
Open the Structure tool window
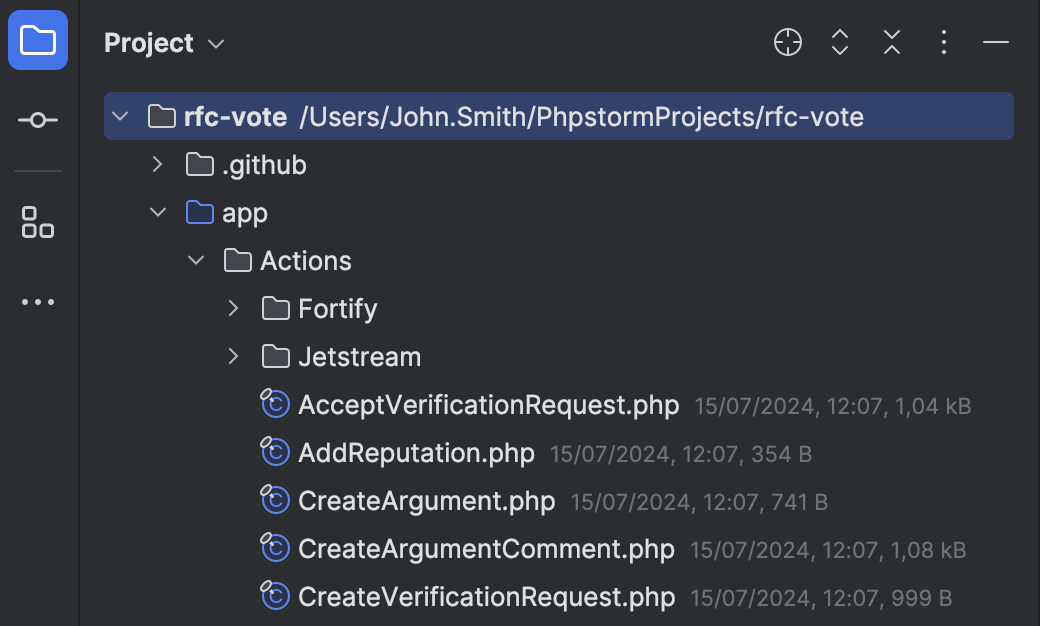38,222
